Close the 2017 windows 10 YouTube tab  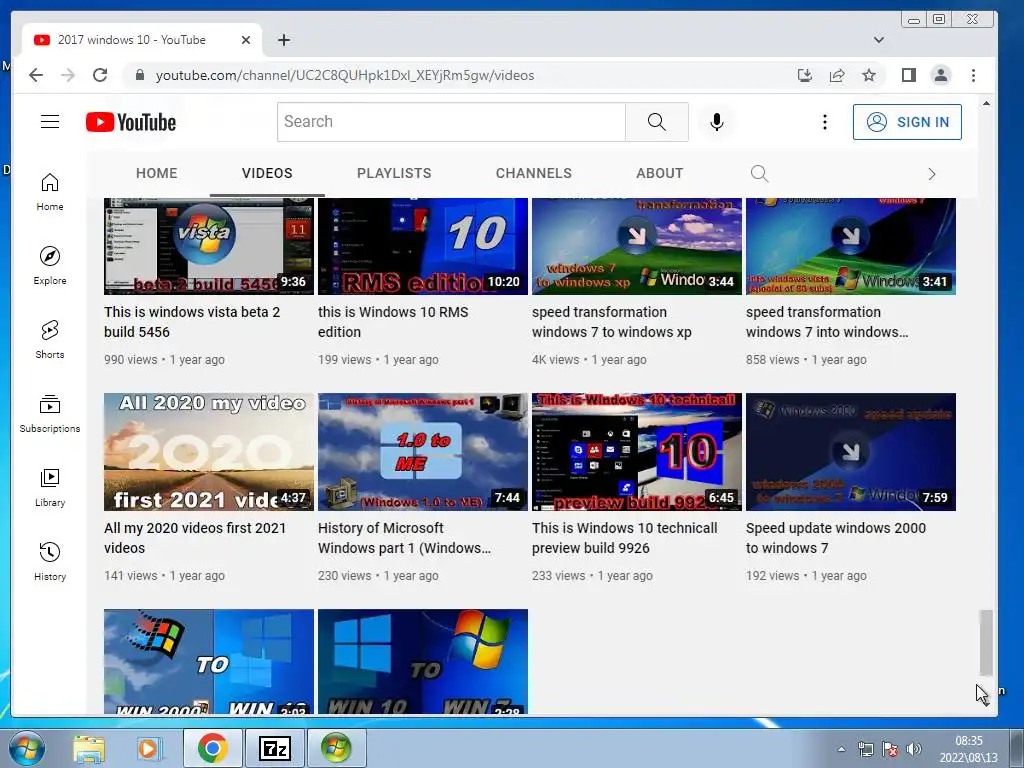[x=246, y=40]
